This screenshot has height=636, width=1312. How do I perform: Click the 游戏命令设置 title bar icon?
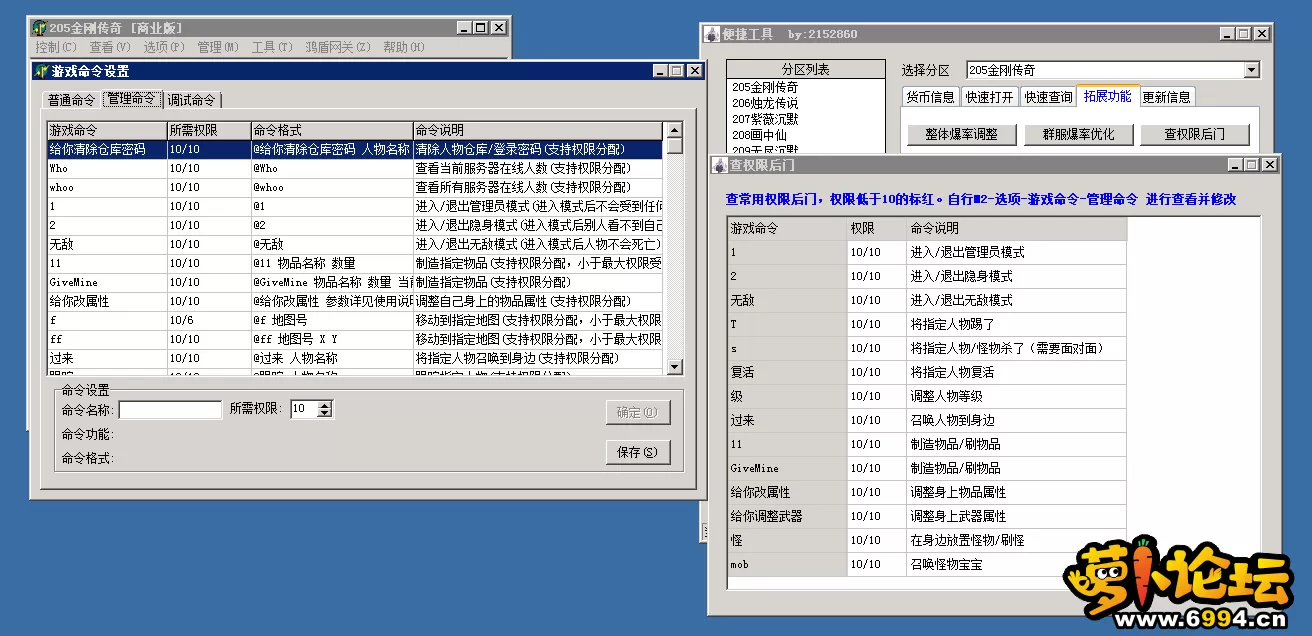(x=41, y=71)
